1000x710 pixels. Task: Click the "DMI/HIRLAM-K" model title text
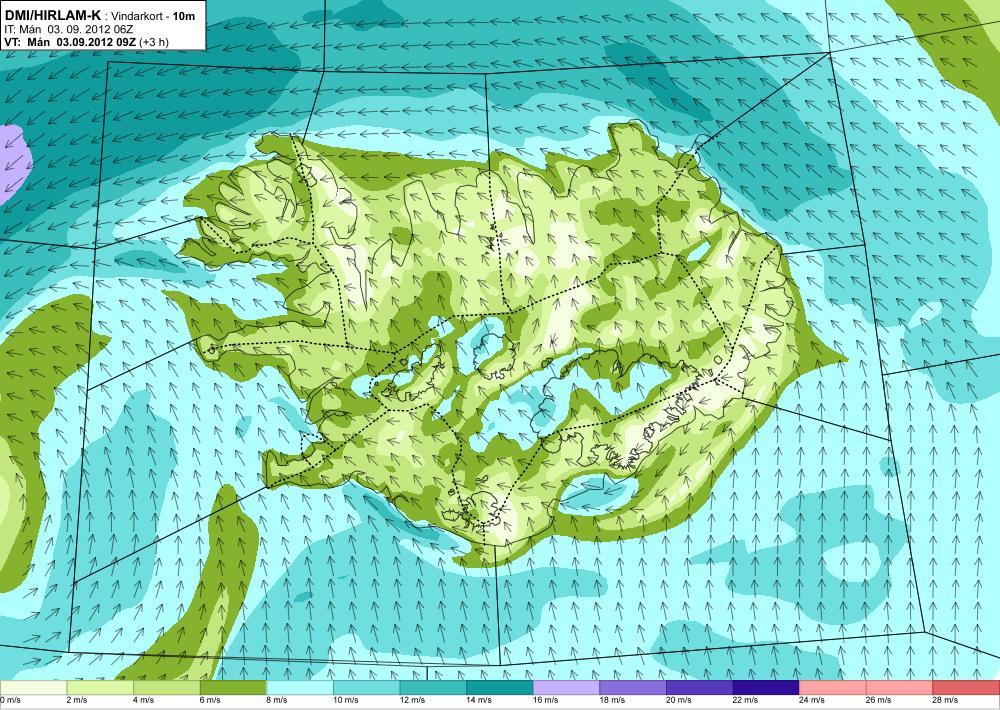(x=52, y=16)
